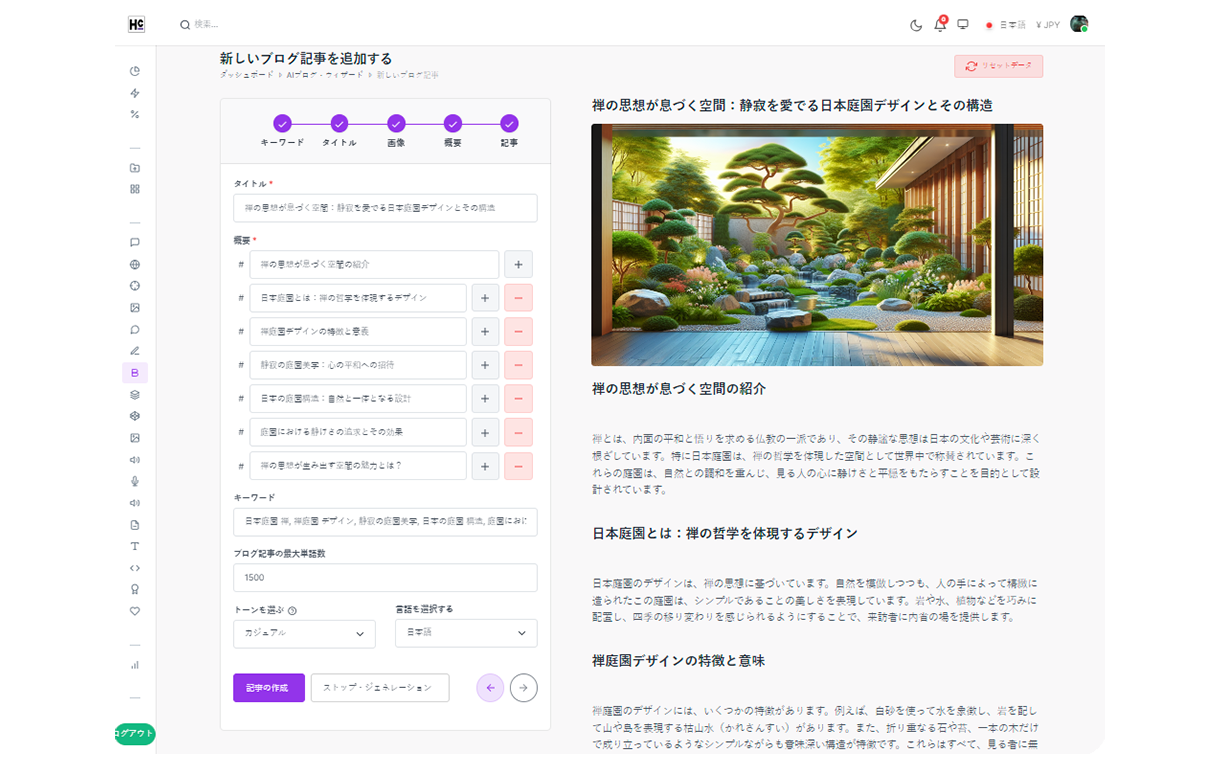Click the タイトル input field

(385, 208)
